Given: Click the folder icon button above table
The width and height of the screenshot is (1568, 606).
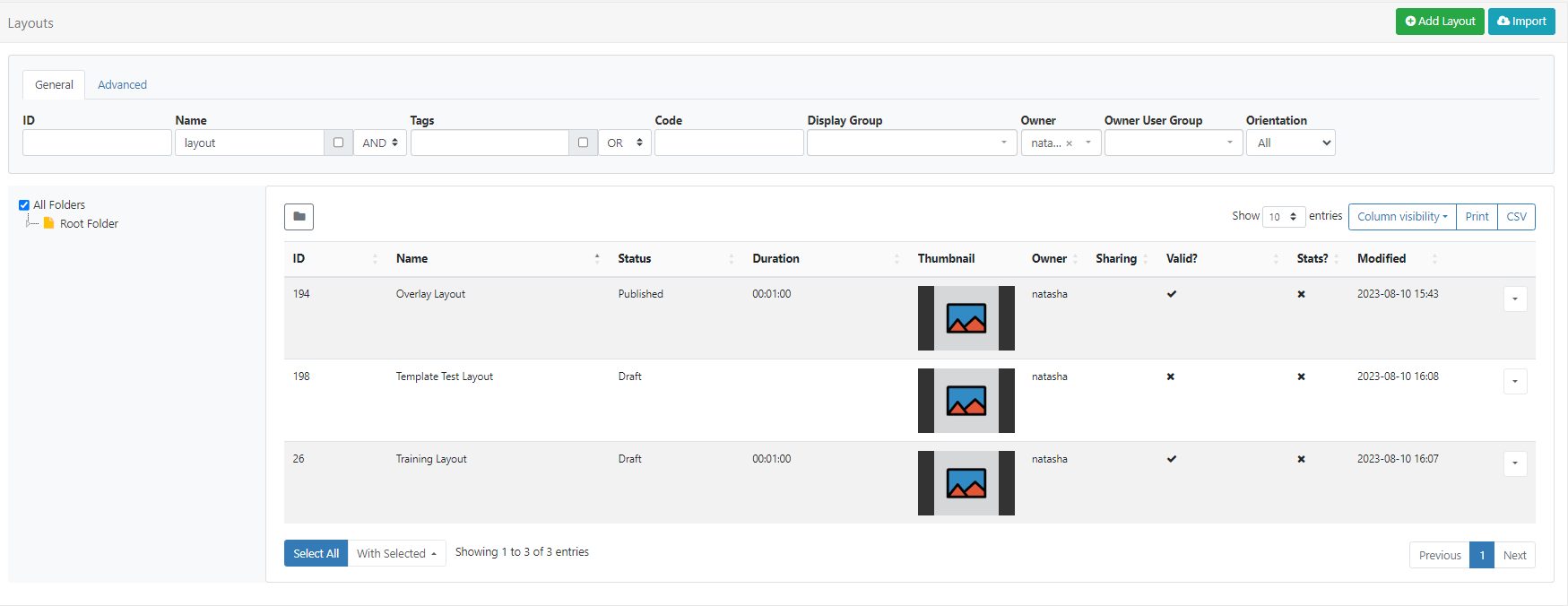Looking at the screenshot, I should pyautogui.click(x=299, y=217).
